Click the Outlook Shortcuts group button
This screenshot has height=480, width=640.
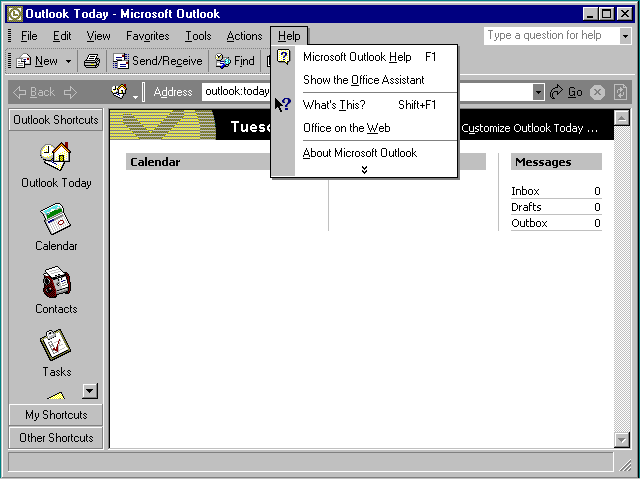tap(56, 120)
